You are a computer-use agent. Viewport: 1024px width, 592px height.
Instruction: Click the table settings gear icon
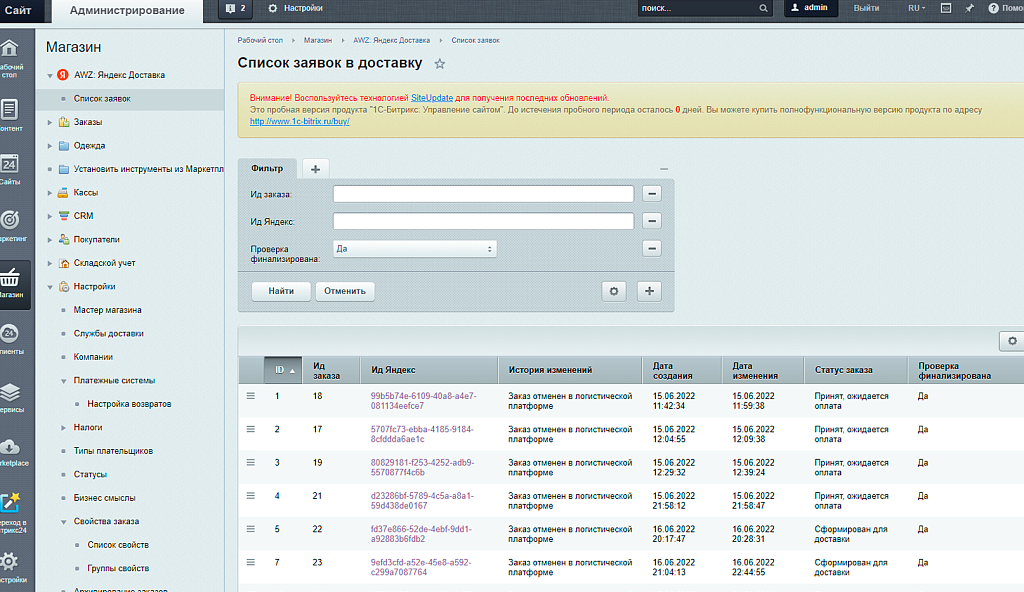pyautogui.click(x=1012, y=342)
